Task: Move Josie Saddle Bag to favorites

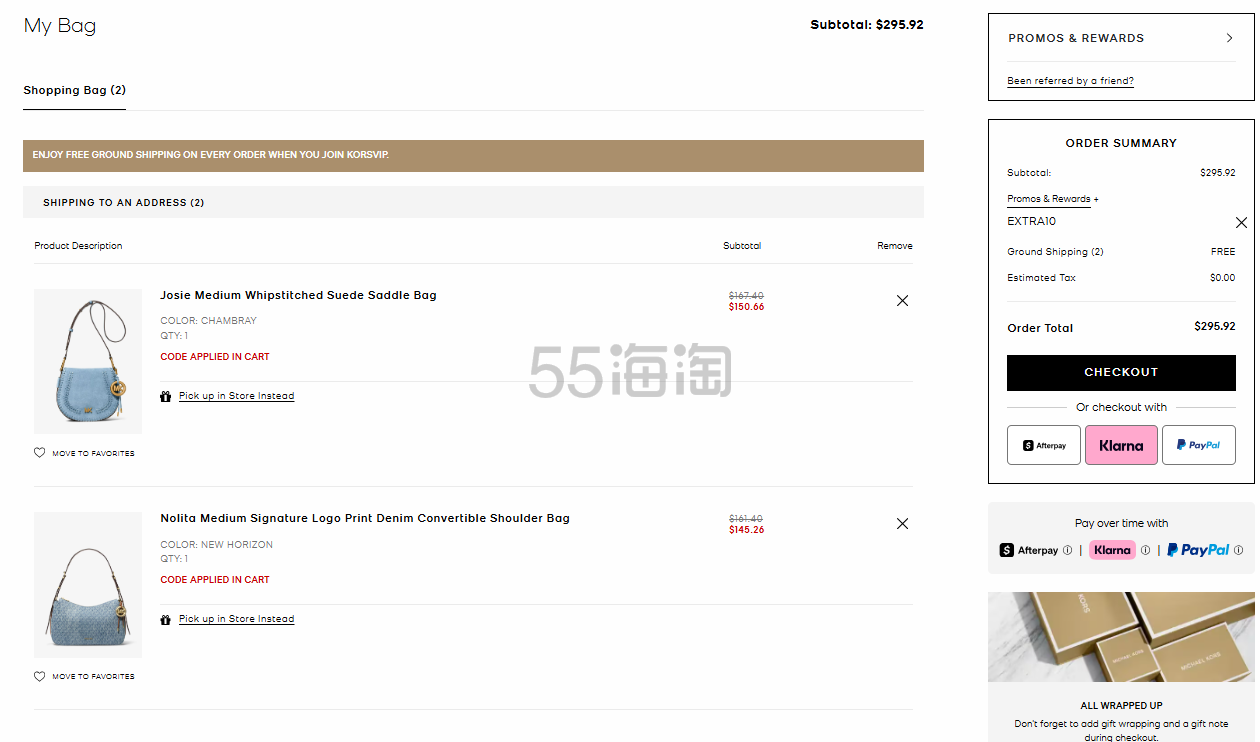Action: pyautogui.click(x=93, y=453)
